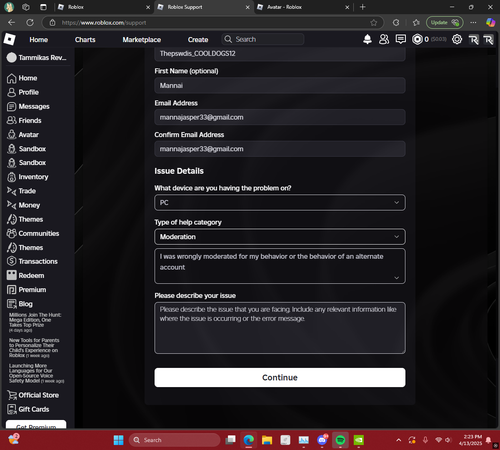
Task: Open the taskbar clock showing 2:23 PM
Action: click(x=470, y=440)
